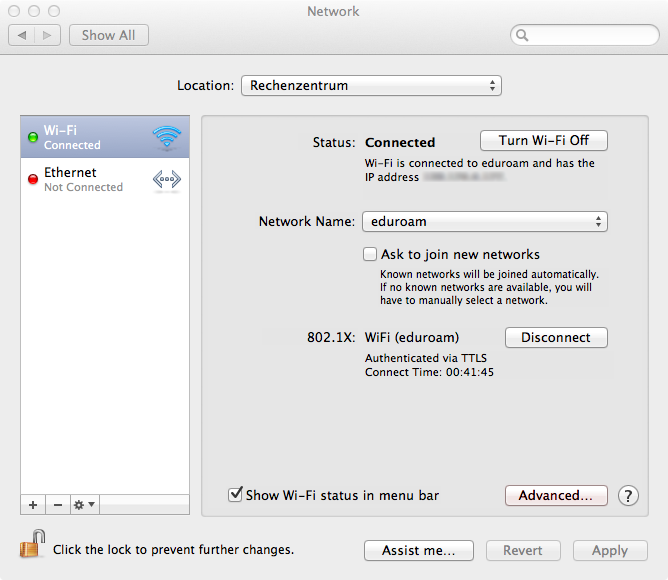
Task: Click the Assist me button
Action: pyautogui.click(x=419, y=550)
